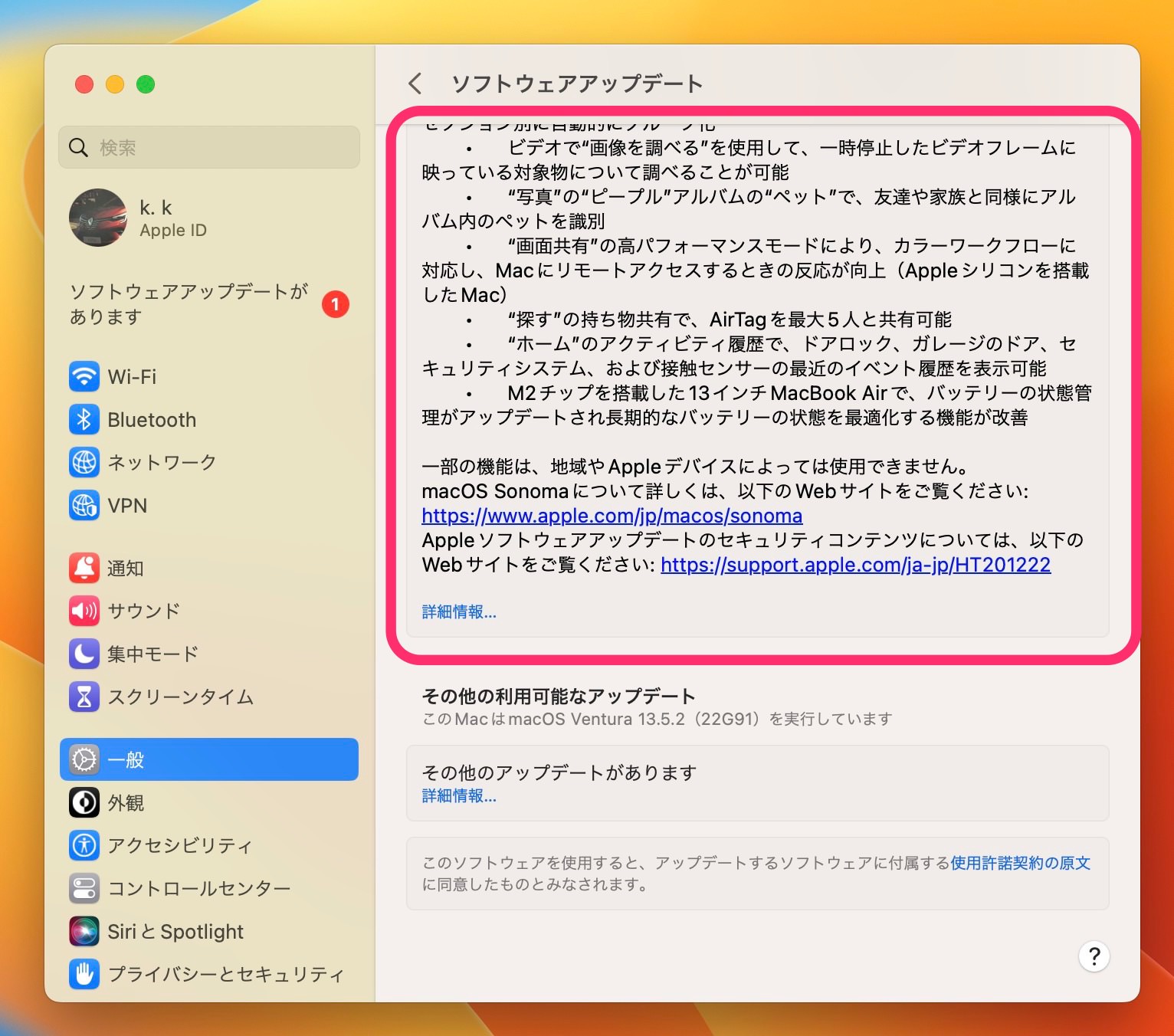Select Siri と Spotlight in sidebar
1174x1036 pixels.
coord(209,931)
